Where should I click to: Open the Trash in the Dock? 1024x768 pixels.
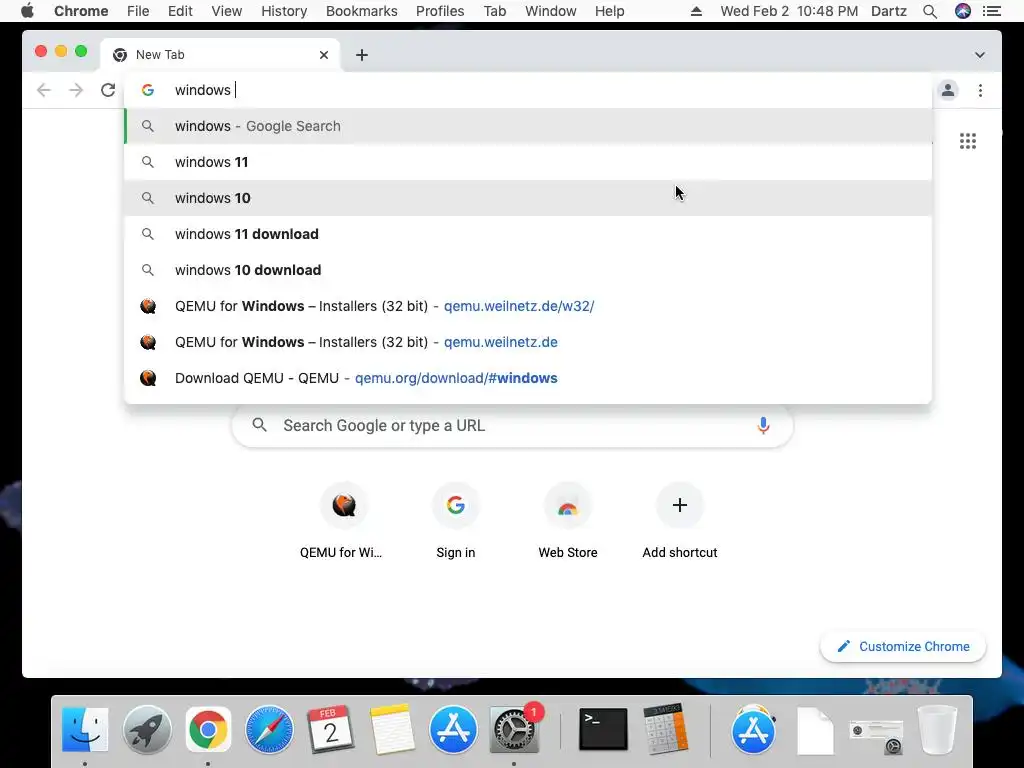click(x=938, y=729)
